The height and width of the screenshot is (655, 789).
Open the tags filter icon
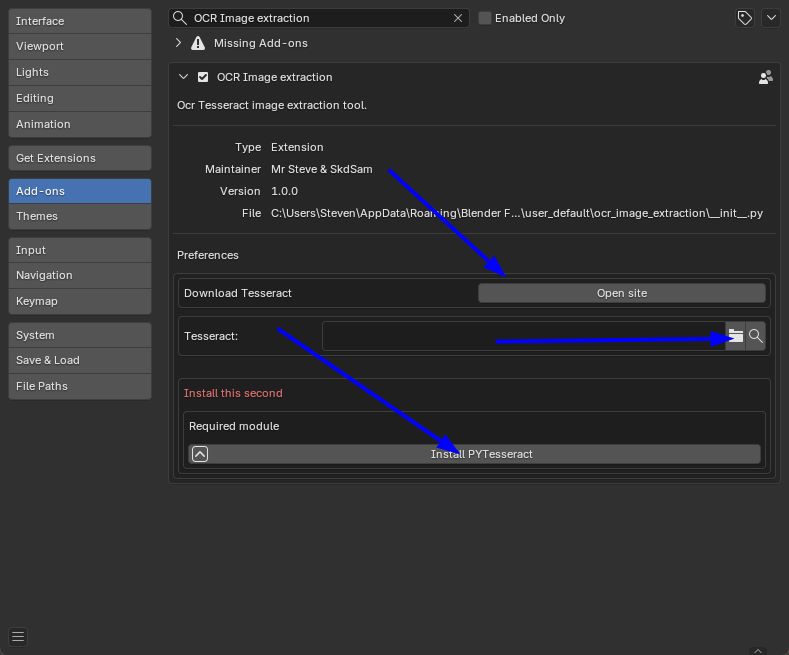coord(744,18)
